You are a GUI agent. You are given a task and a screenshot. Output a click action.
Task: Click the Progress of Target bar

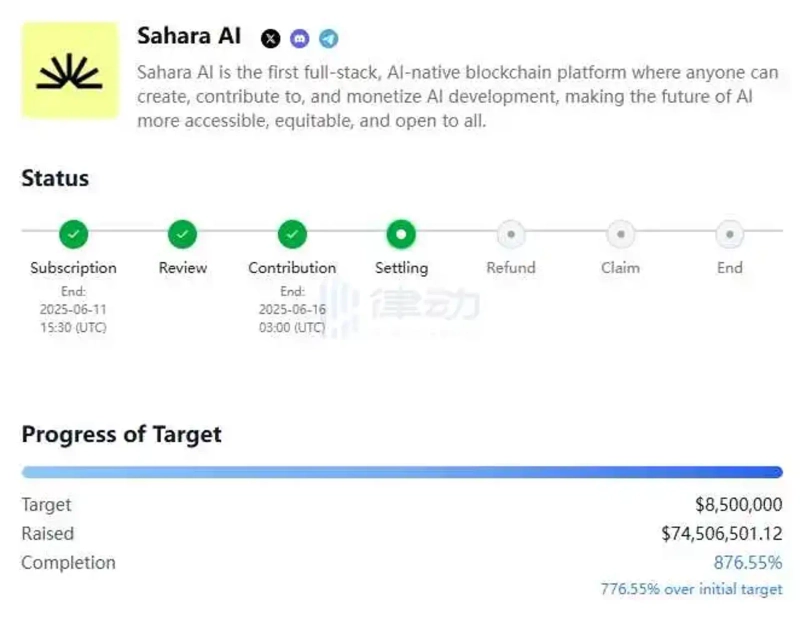402,472
